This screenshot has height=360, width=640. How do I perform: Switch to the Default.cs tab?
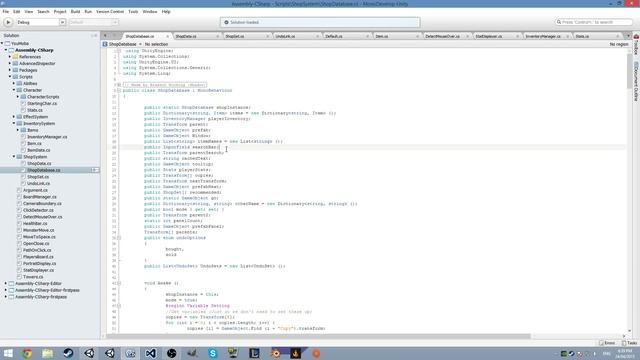pyautogui.click(x=333, y=36)
